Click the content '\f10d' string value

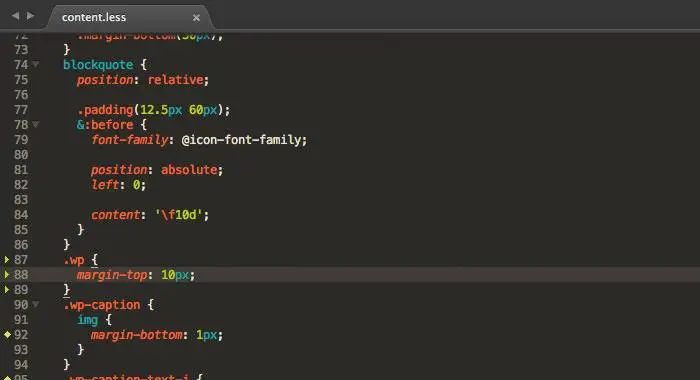coord(179,215)
